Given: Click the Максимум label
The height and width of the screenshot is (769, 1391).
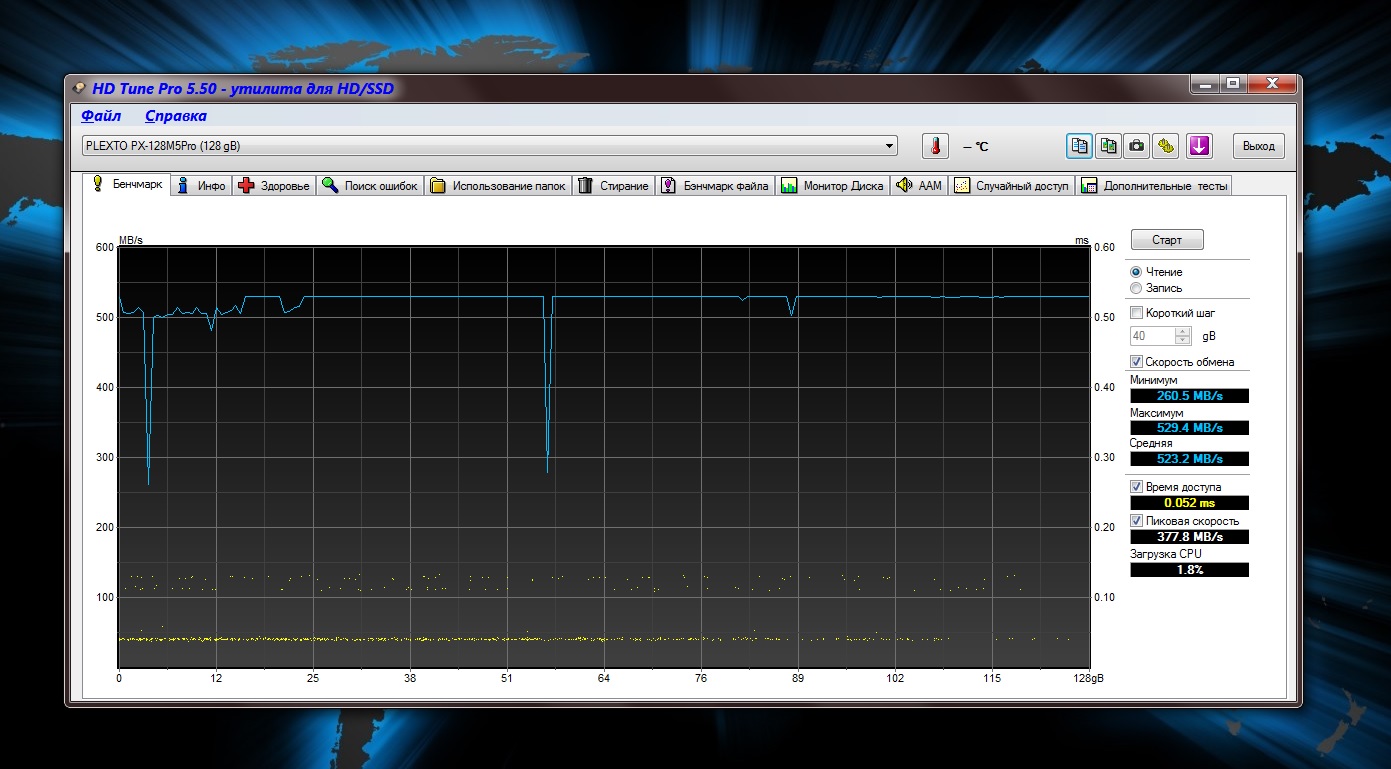Looking at the screenshot, I should pos(1157,413).
